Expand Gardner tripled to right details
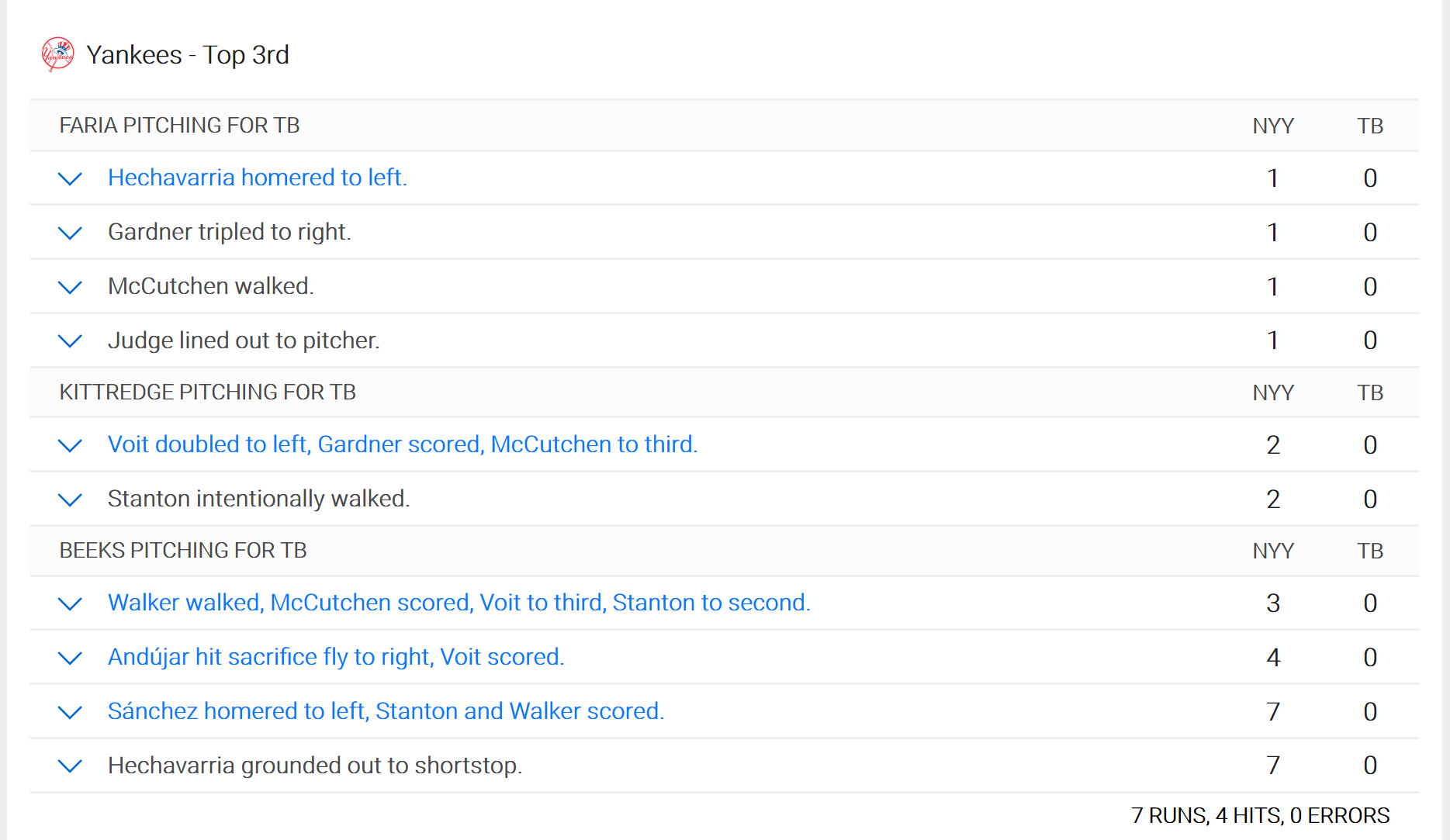This screenshot has width=1450, height=840. pyautogui.click(x=70, y=233)
